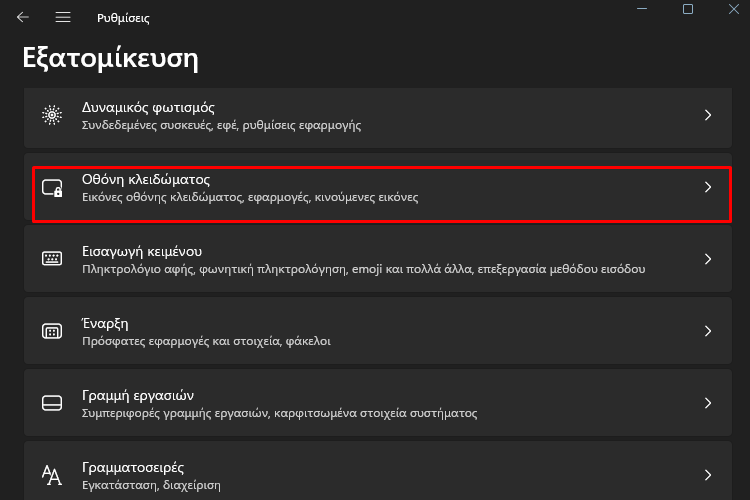Click the Έναρξη start menu icon

(52, 331)
